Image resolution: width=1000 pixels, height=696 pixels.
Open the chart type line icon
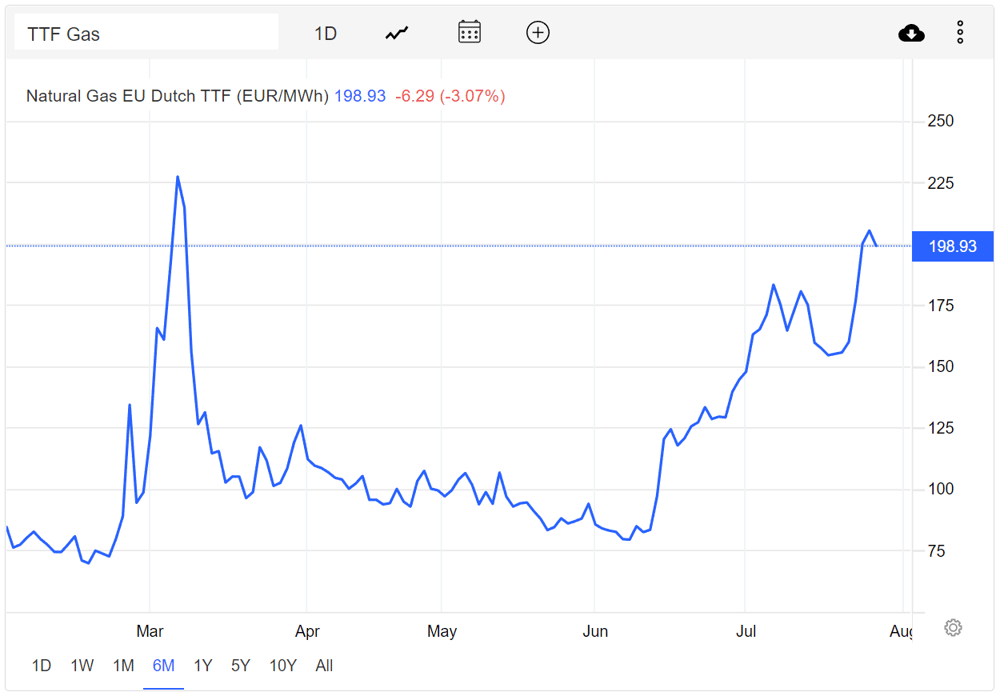click(397, 33)
